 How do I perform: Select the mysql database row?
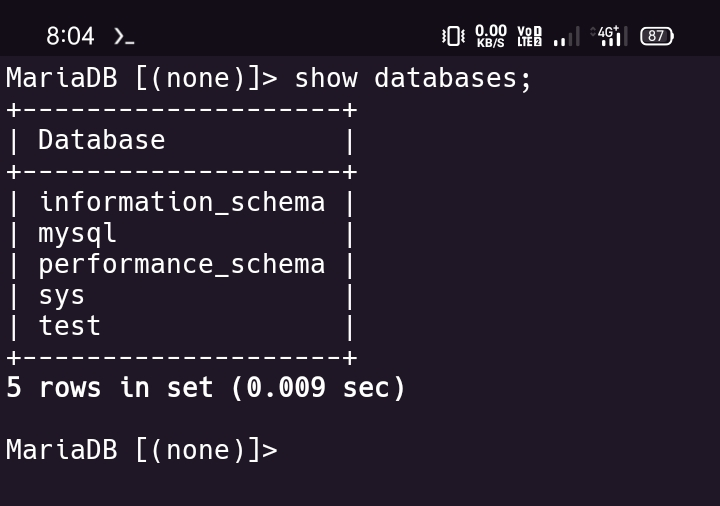(182, 233)
